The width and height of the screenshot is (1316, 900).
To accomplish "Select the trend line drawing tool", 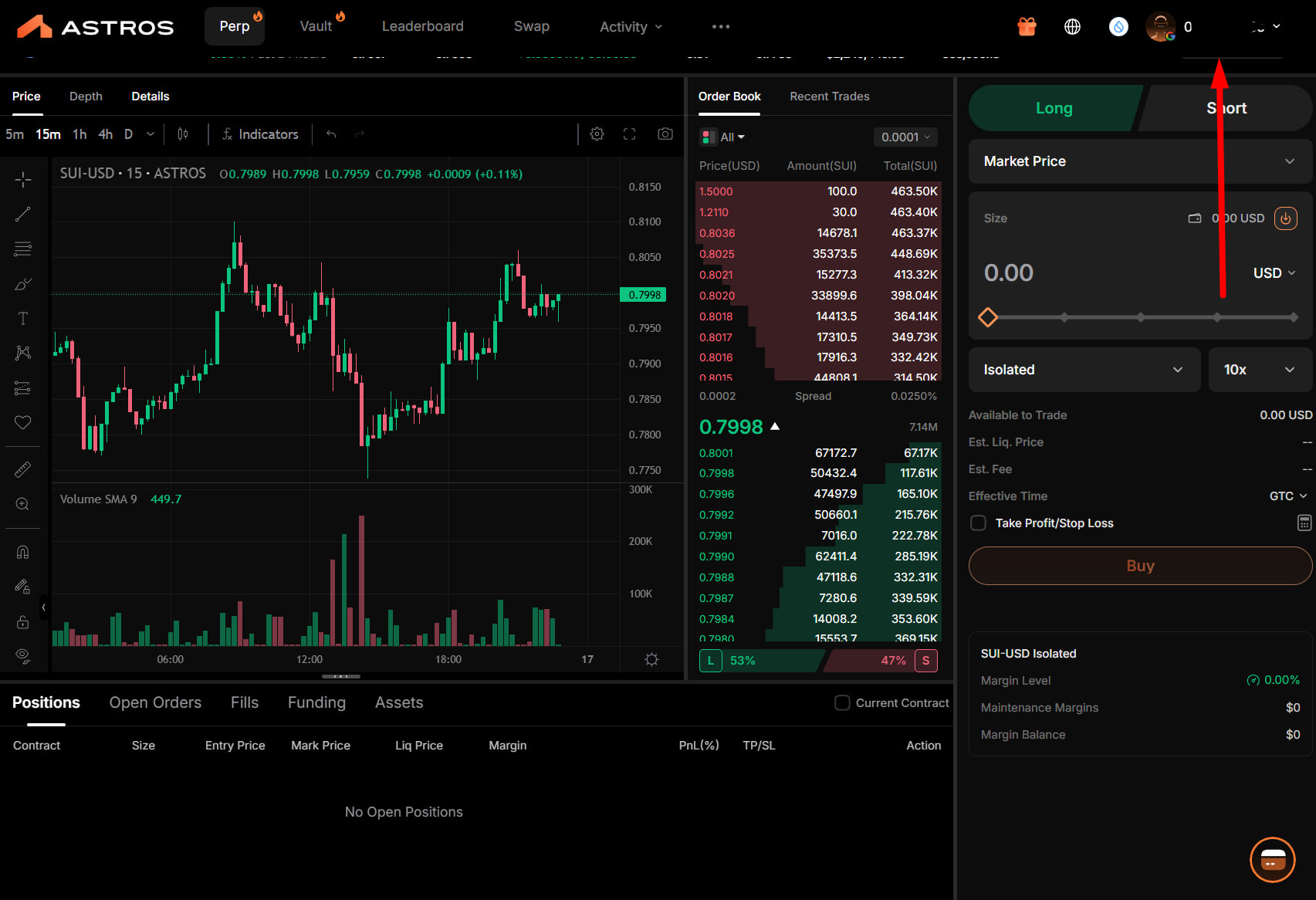I will pos(23,214).
